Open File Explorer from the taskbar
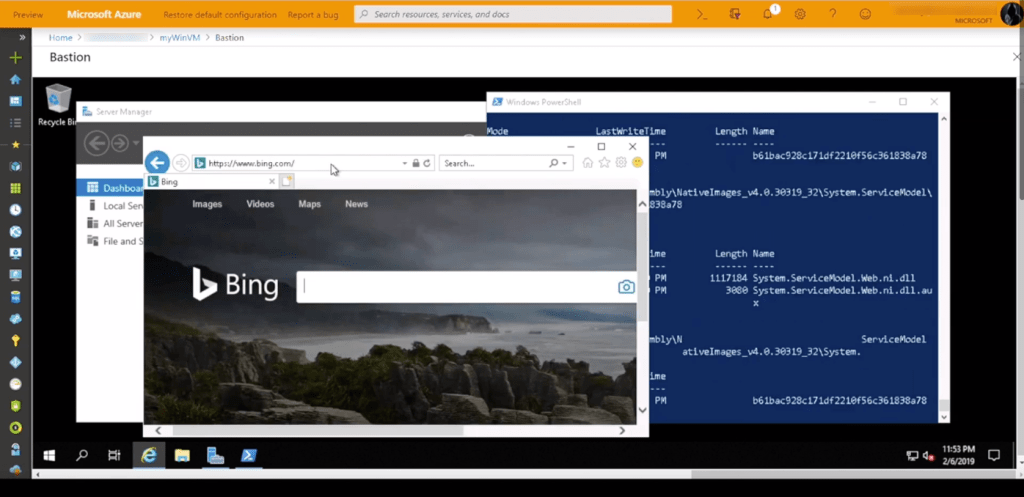1024x497 pixels. click(x=182, y=455)
